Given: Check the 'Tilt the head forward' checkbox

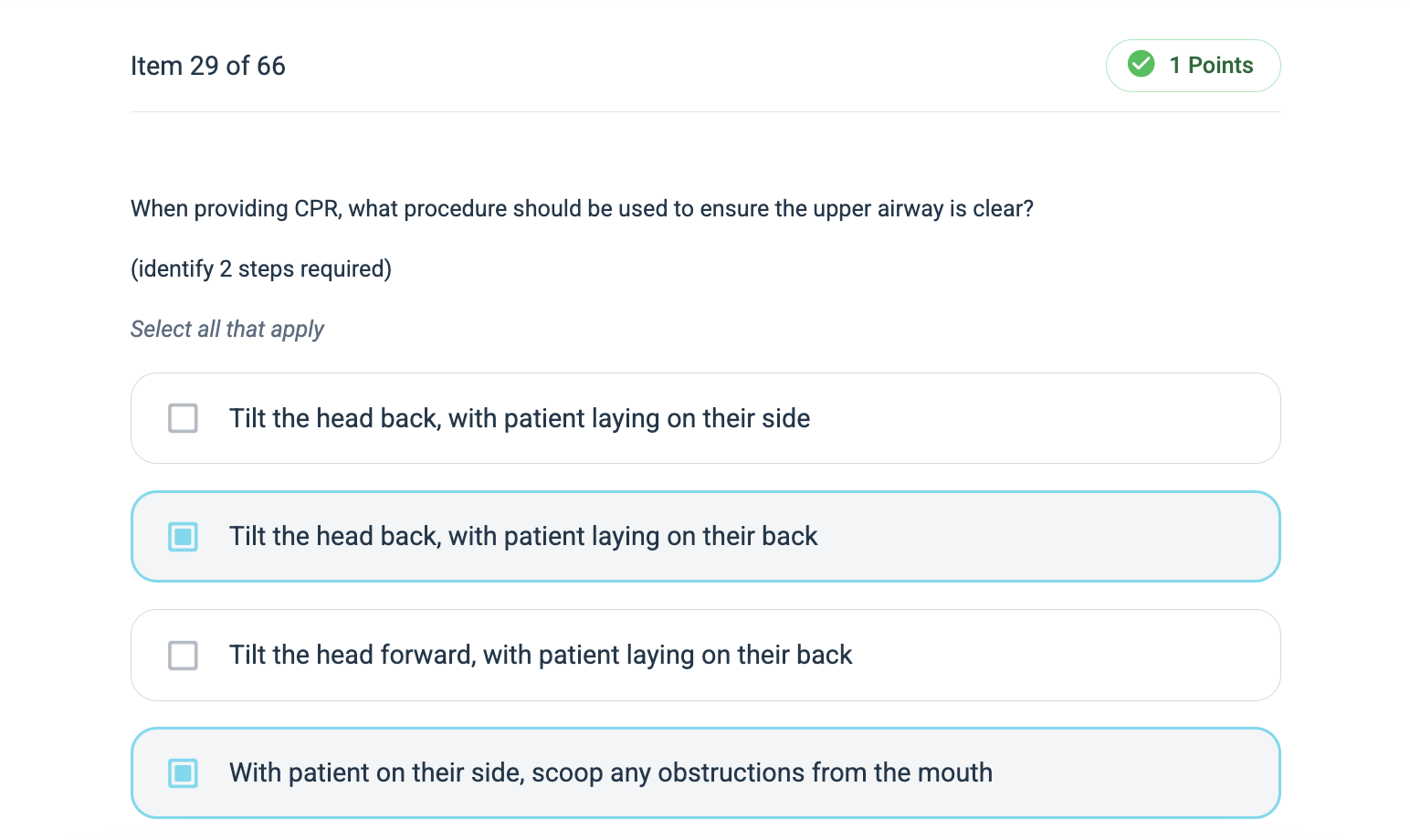Looking at the screenshot, I should coord(183,655).
